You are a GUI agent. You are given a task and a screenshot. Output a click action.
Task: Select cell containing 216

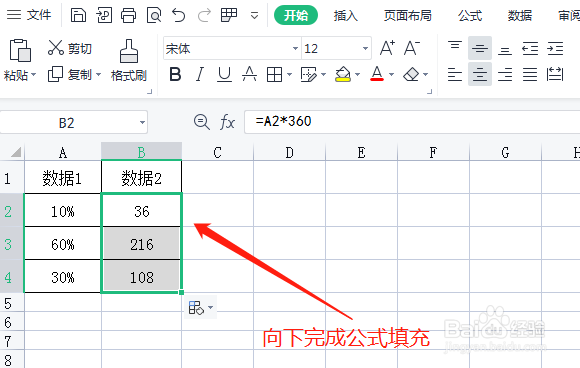141,244
